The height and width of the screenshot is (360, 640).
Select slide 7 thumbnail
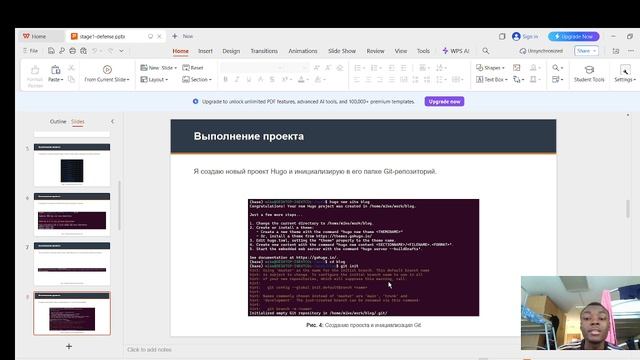[x=72, y=263]
